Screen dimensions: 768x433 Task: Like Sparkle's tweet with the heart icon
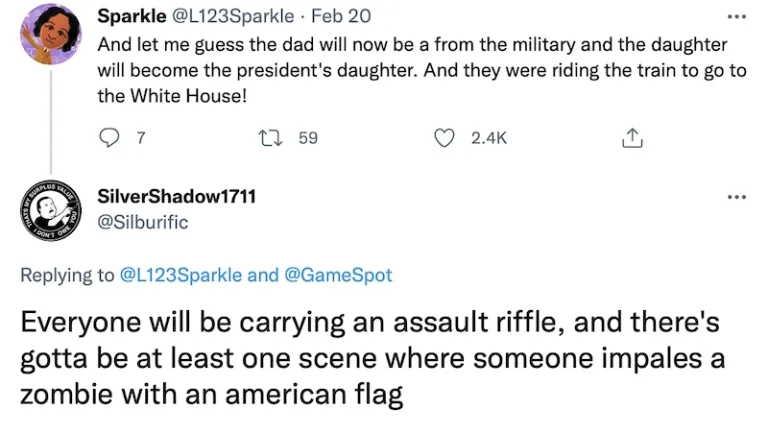click(x=444, y=139)
